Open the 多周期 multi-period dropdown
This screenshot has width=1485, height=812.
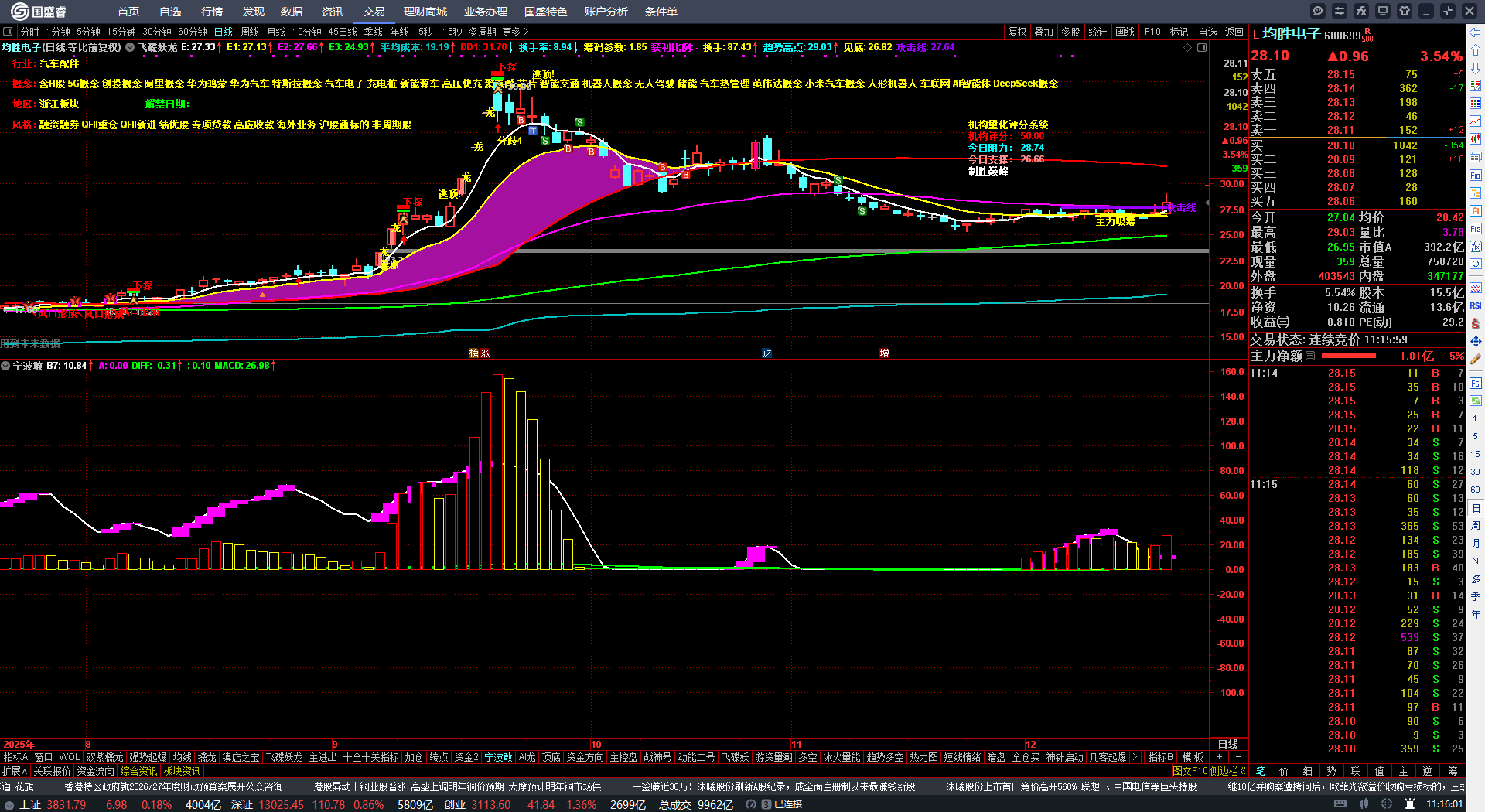(482, 32)
